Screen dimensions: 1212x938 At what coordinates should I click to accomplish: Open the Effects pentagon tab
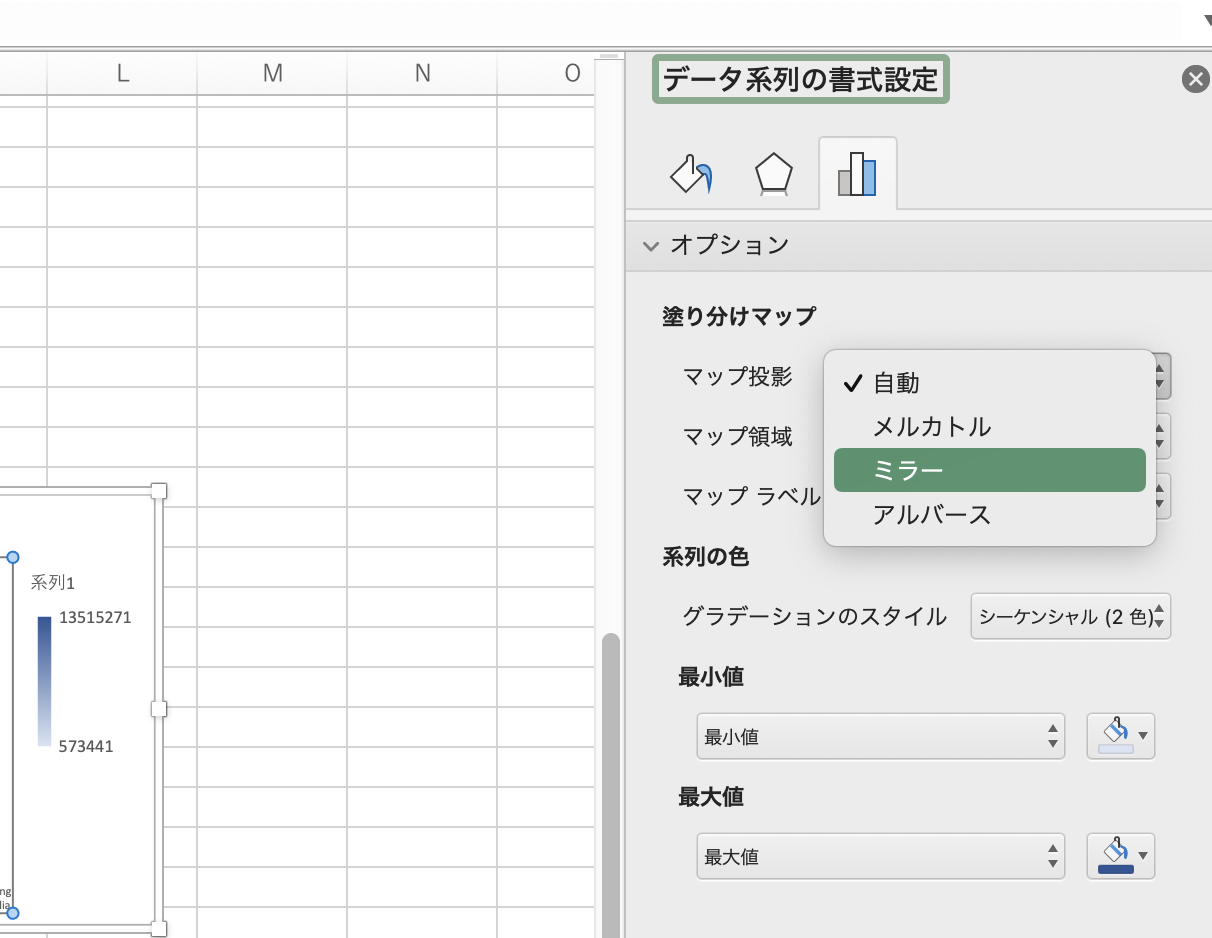point(773,174)
